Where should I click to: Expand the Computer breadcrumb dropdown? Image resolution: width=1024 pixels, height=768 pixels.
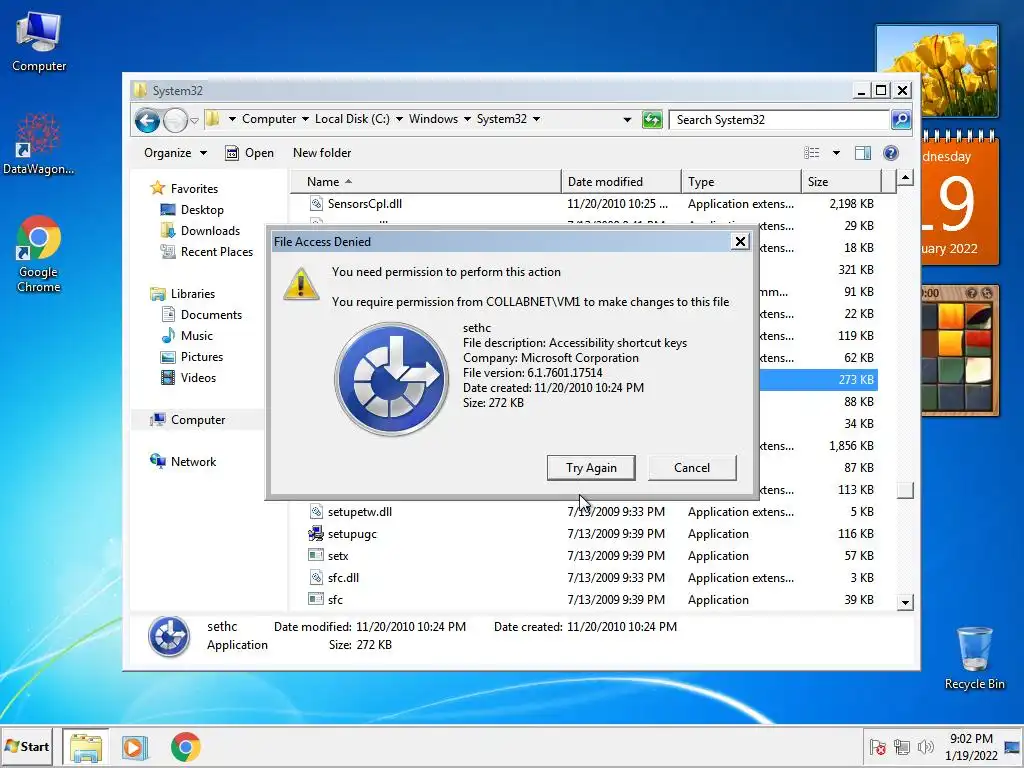tap(305, 119)
